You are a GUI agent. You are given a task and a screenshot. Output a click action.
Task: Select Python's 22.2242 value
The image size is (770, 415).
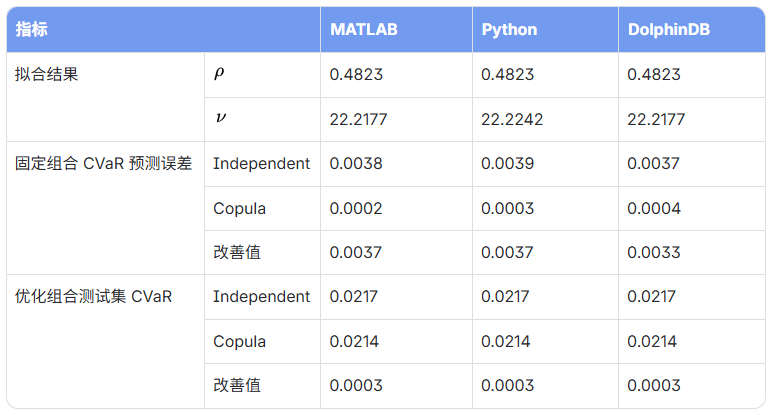coord(512,119)
